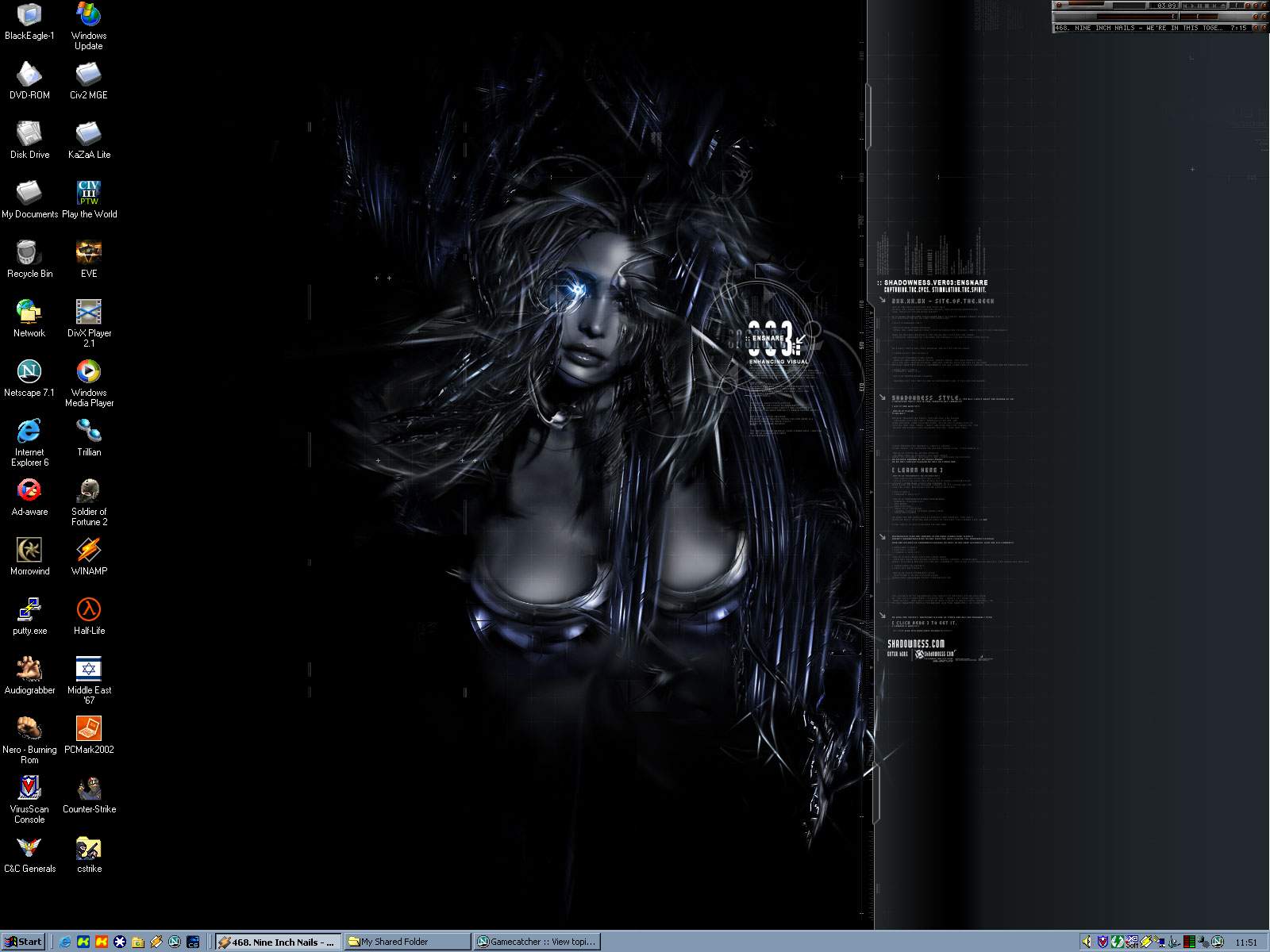Click the orange KaZaA Quick Launch icon
Image resolution: width=1270 pixels, height=952 pixels.
pos(102,942)
